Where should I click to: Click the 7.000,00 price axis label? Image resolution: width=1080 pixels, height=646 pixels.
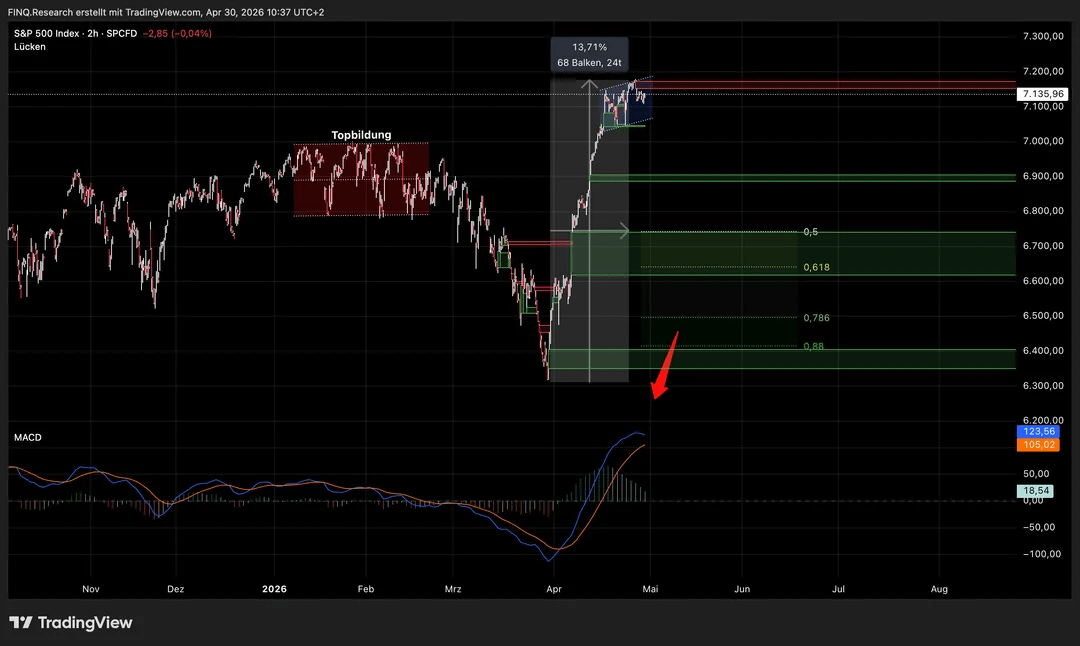[x=1042, y=141]
